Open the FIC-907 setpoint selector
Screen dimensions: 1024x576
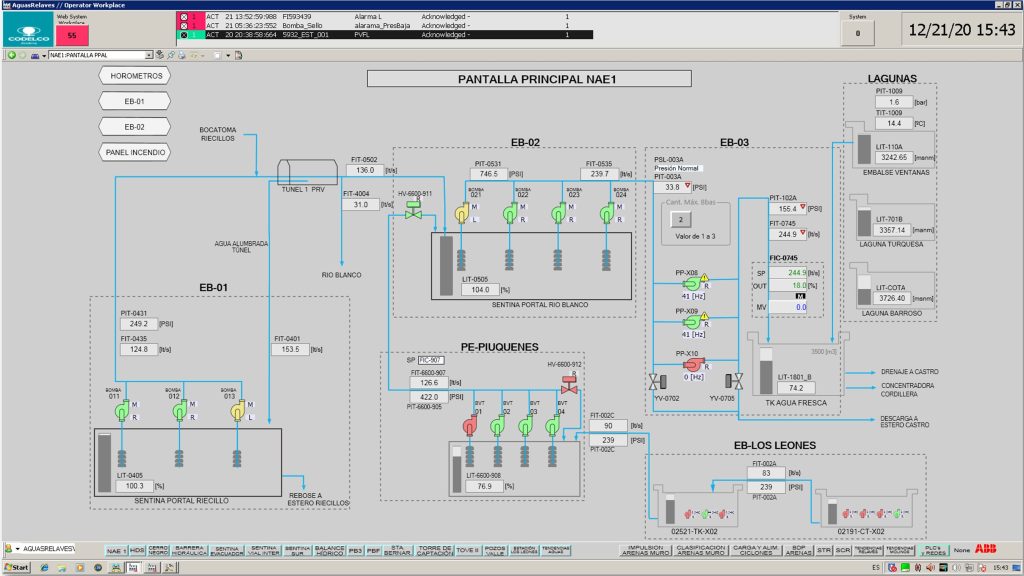pos(430,360)
